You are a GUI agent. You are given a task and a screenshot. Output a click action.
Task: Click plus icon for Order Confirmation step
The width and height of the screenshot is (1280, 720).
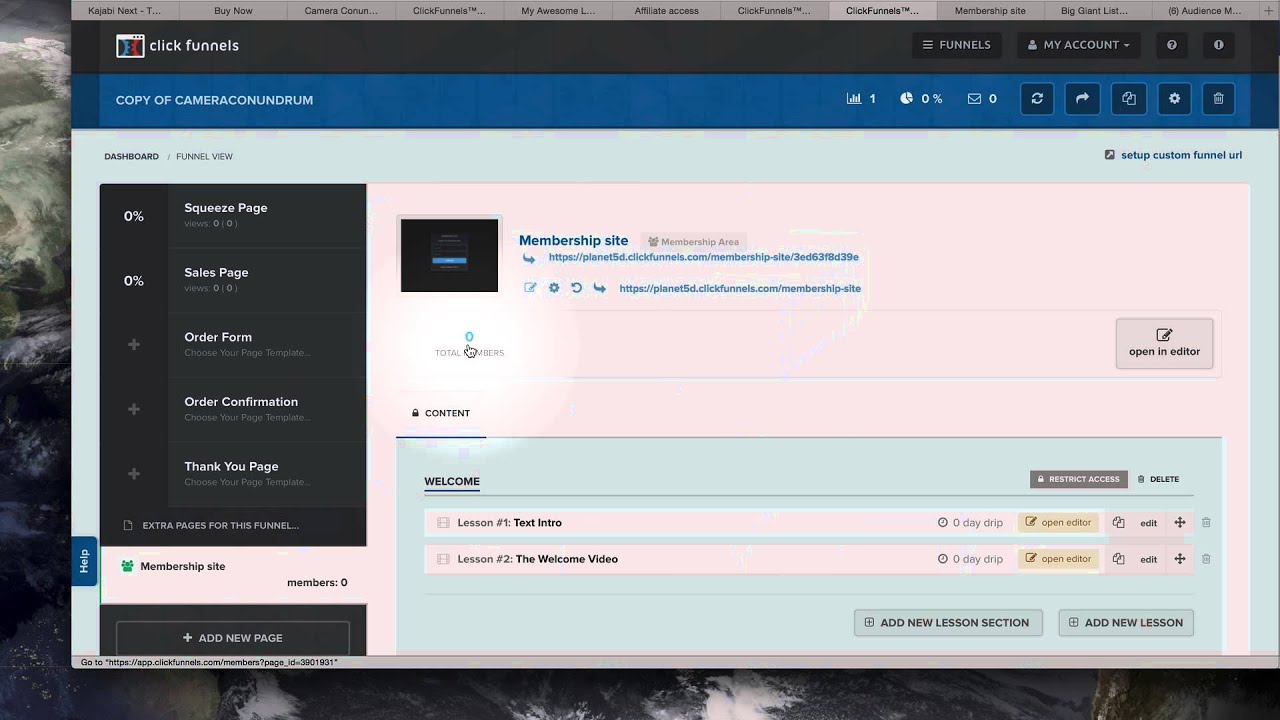point(134,409)
